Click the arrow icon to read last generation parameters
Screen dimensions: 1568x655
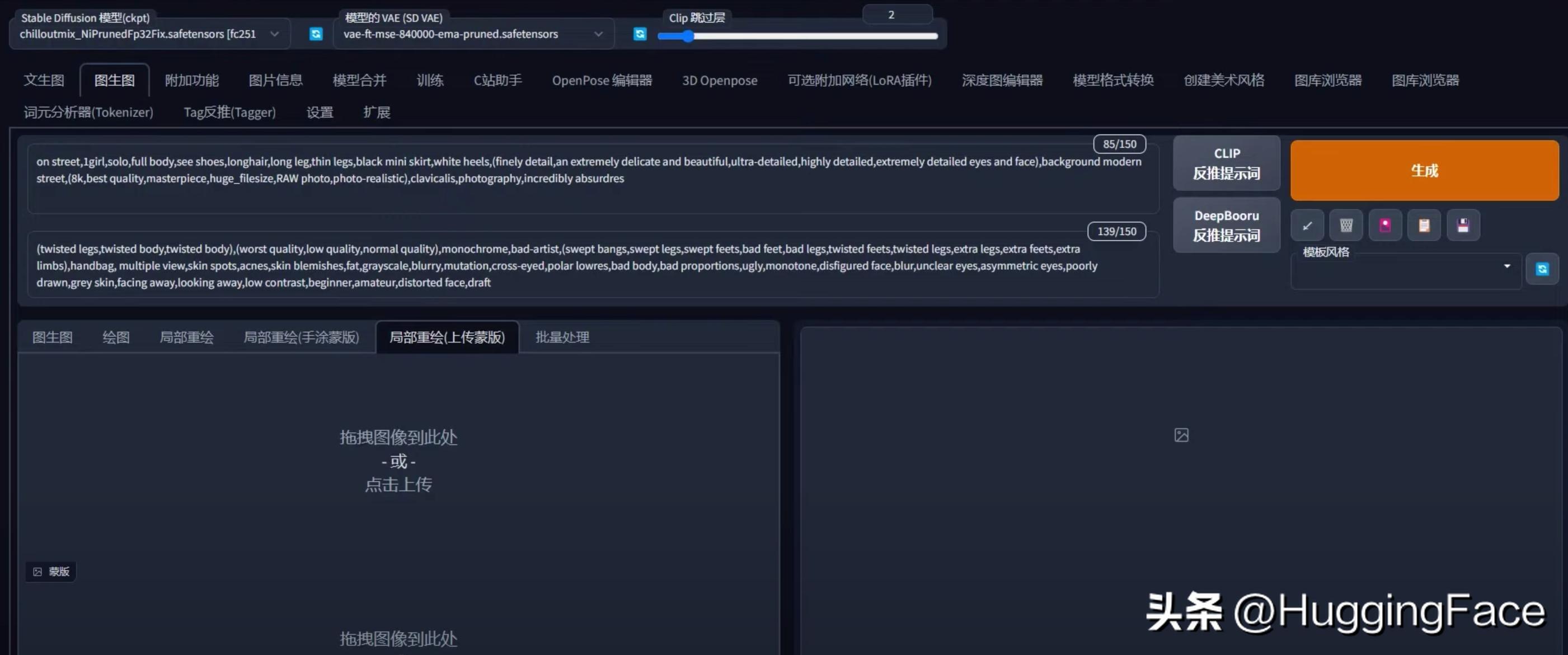pyautogui.click(x=1307, y=226)
